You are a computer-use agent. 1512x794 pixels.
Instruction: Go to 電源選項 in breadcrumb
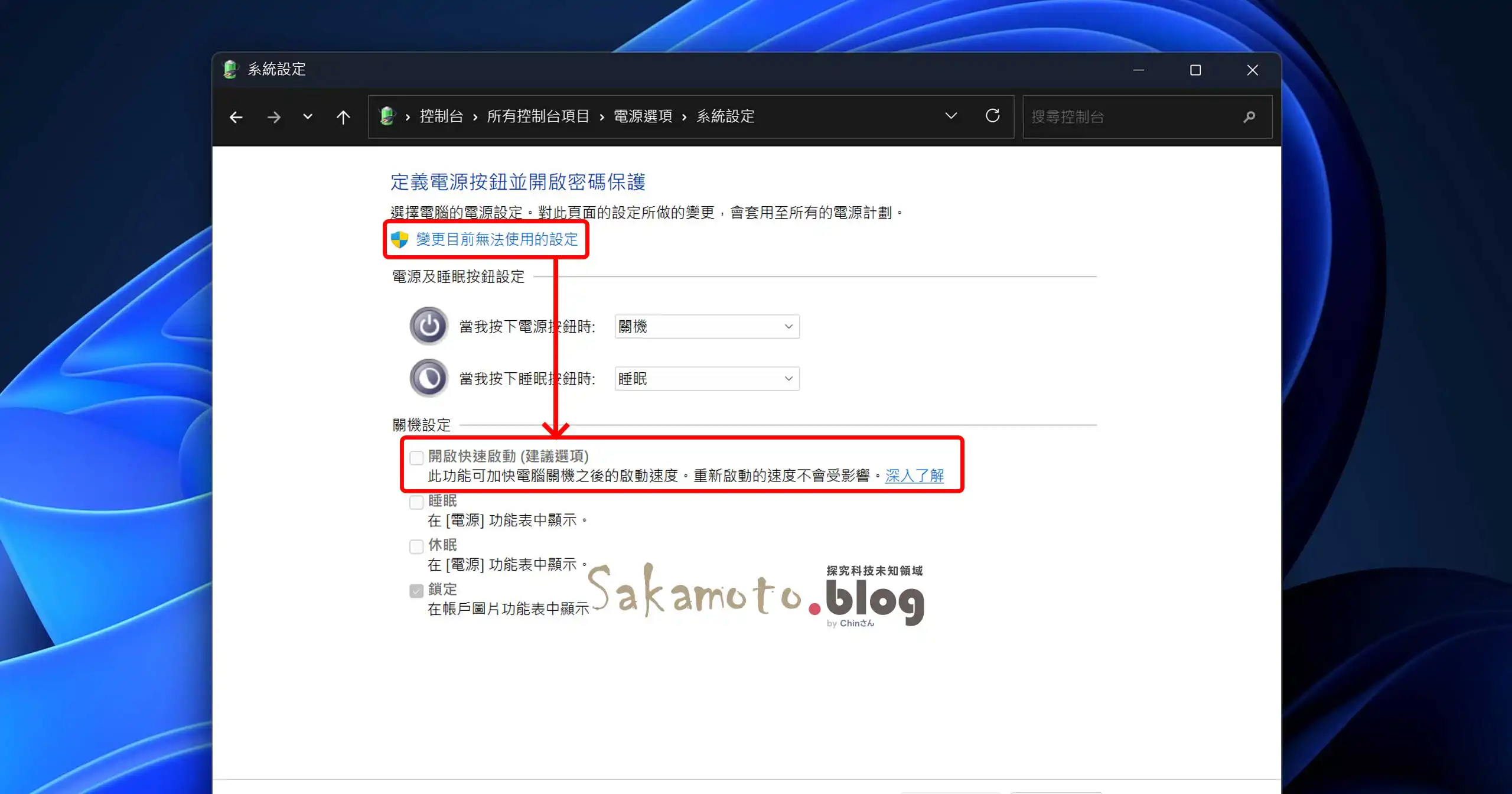[643, 116]
